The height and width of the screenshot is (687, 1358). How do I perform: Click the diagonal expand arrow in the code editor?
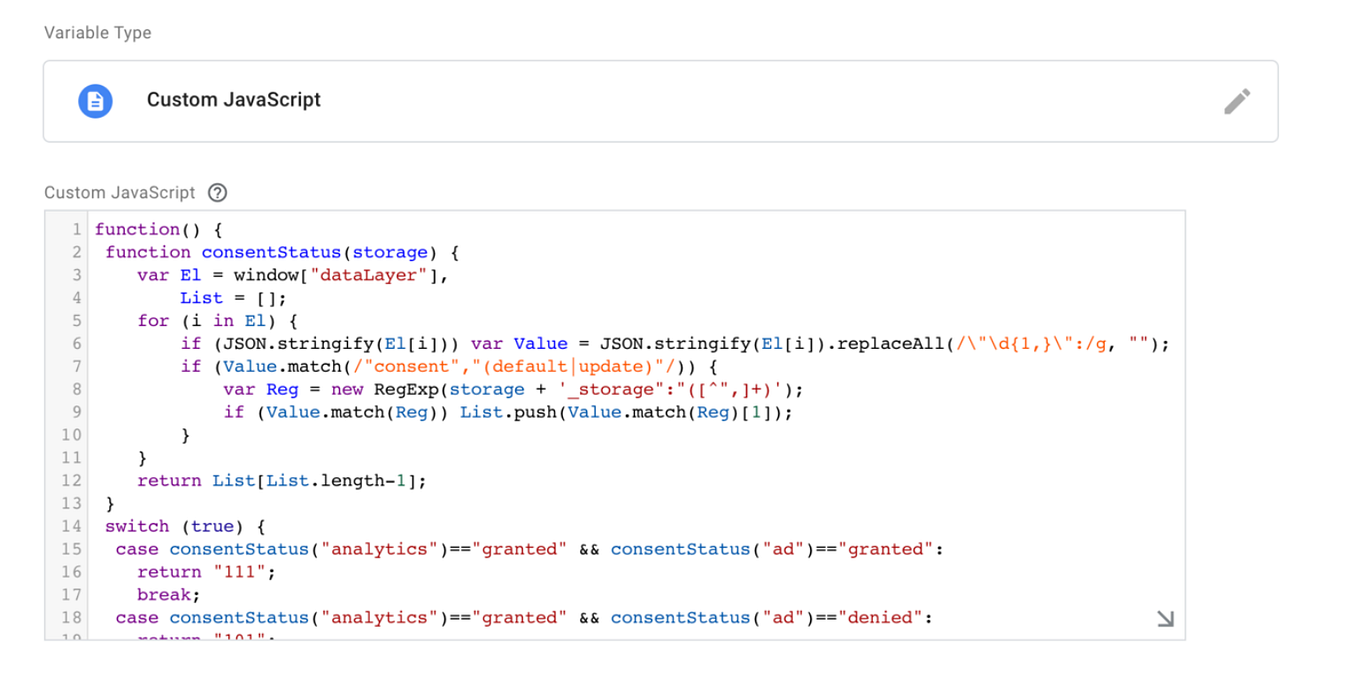[x=1164, y=618]
